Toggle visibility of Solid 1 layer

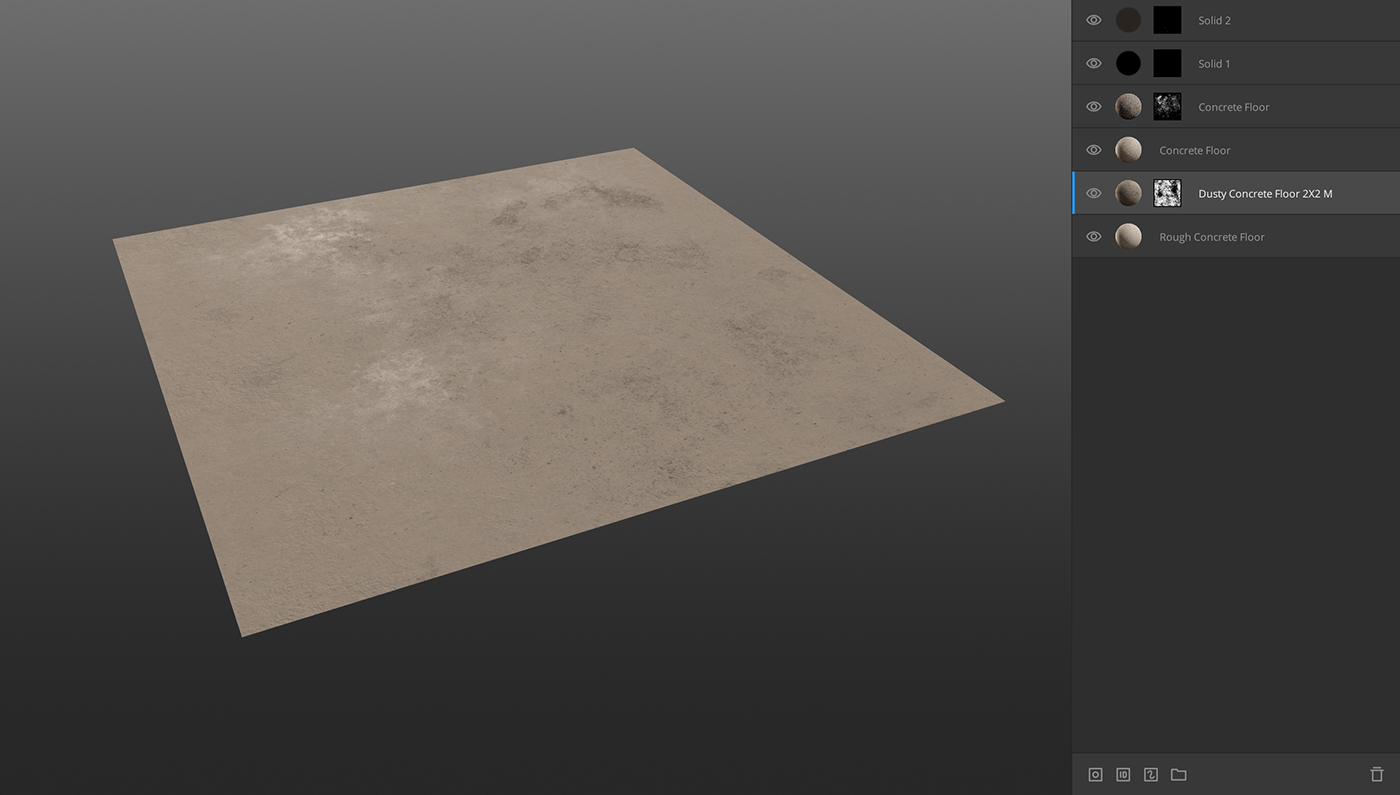1094,64
